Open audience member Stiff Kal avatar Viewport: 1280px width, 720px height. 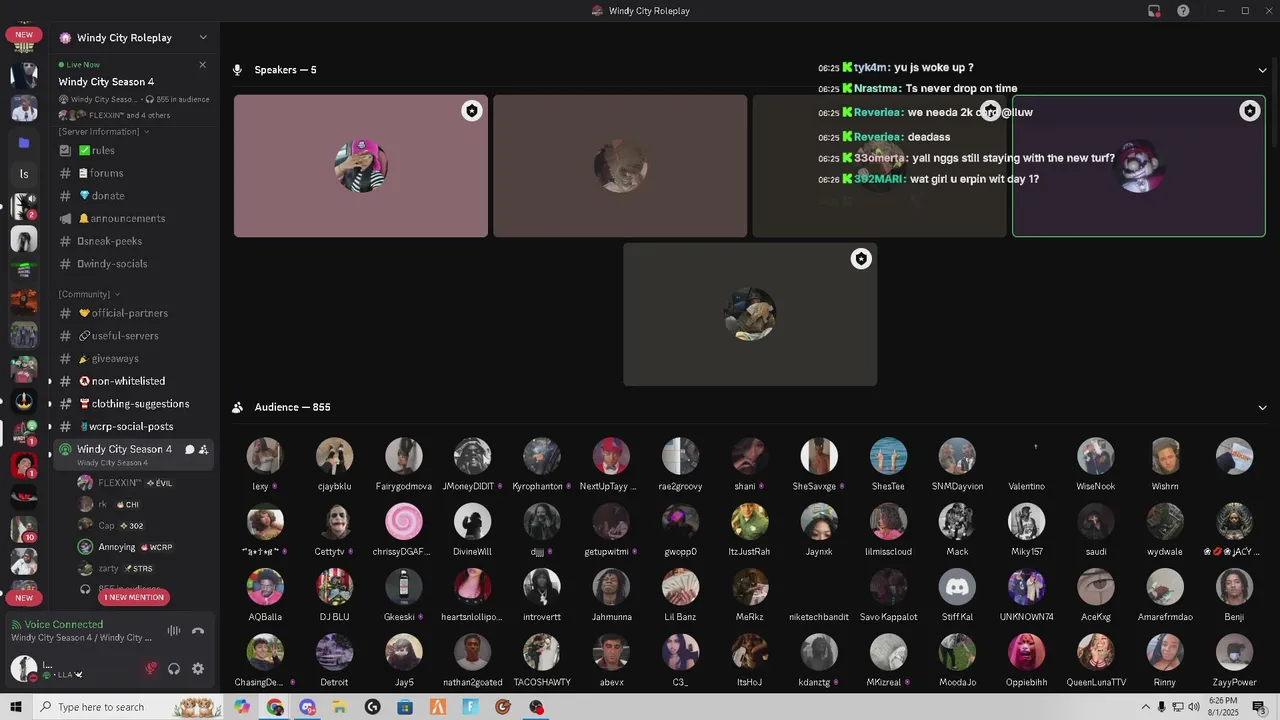point(957,588)
